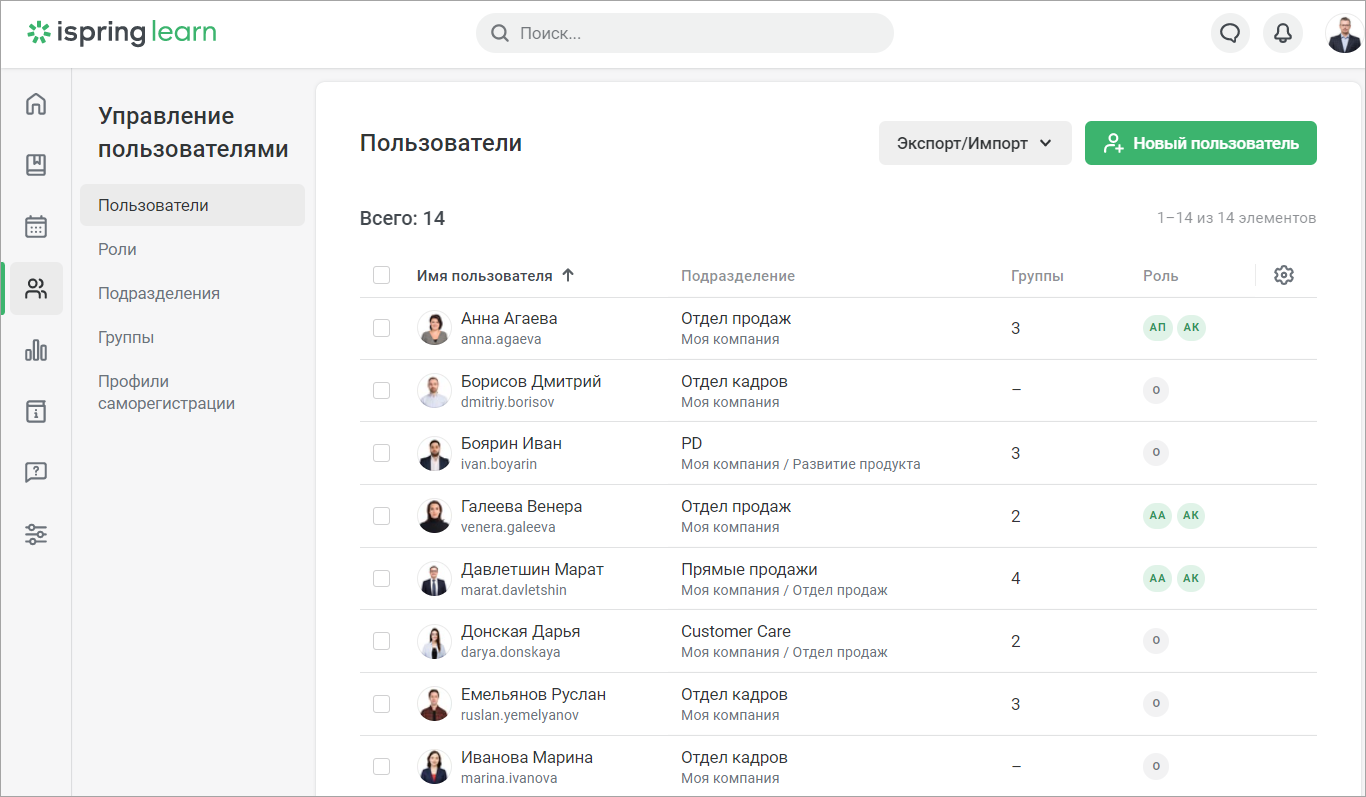This screenshot has width=1366, height=797.
Task: Open the Home icon in sidebar
Action: point(36,103)
